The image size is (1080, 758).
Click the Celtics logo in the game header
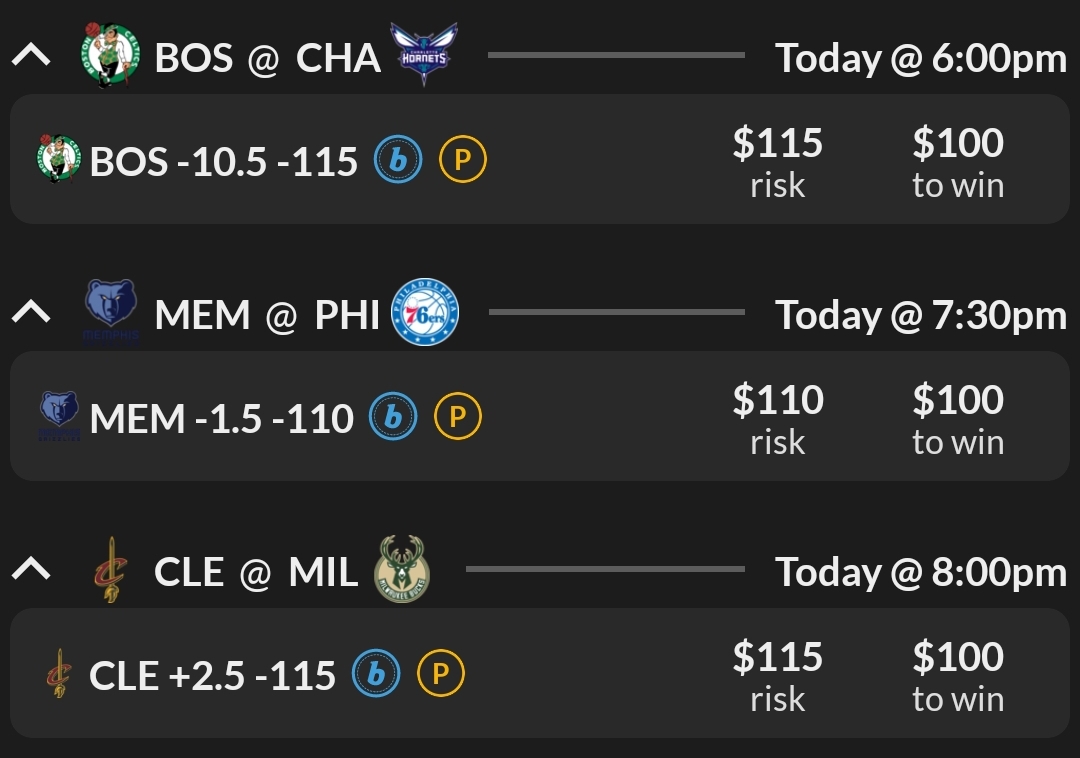[x=108, y=56]
